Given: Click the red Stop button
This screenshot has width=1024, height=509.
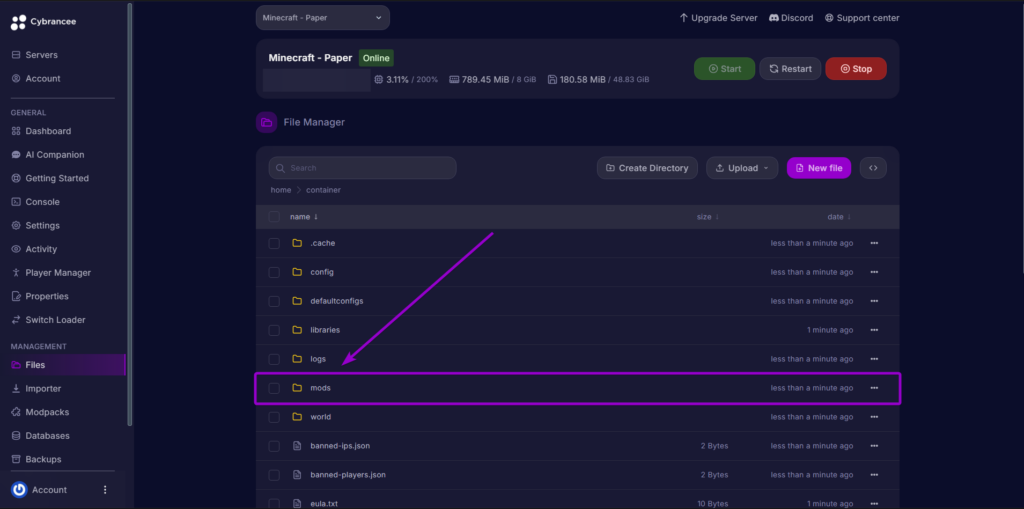Looking at the screenshot, I should click(x=856, y=69).
